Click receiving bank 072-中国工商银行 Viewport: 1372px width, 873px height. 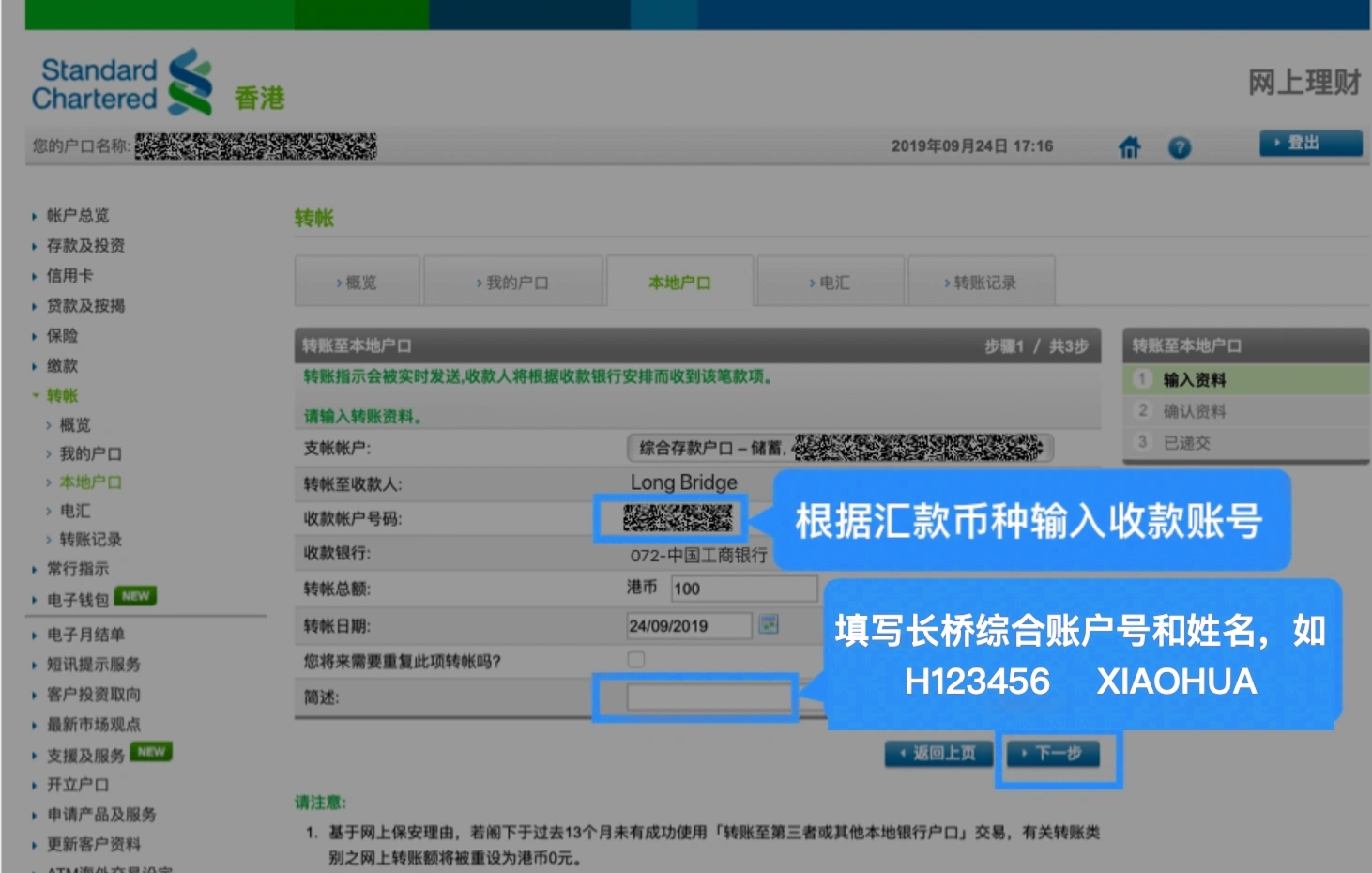(x=698, y=556)
